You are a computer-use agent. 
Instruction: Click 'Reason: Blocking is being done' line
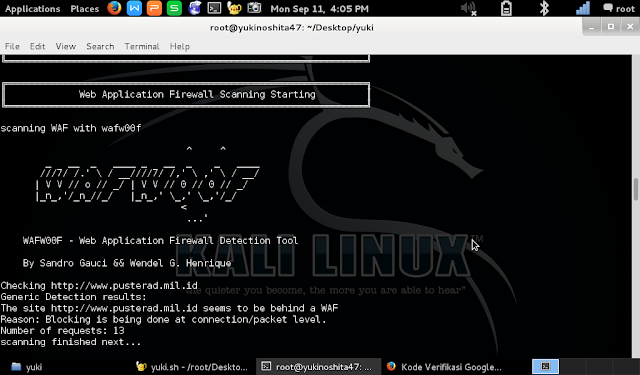coord(163,320)
